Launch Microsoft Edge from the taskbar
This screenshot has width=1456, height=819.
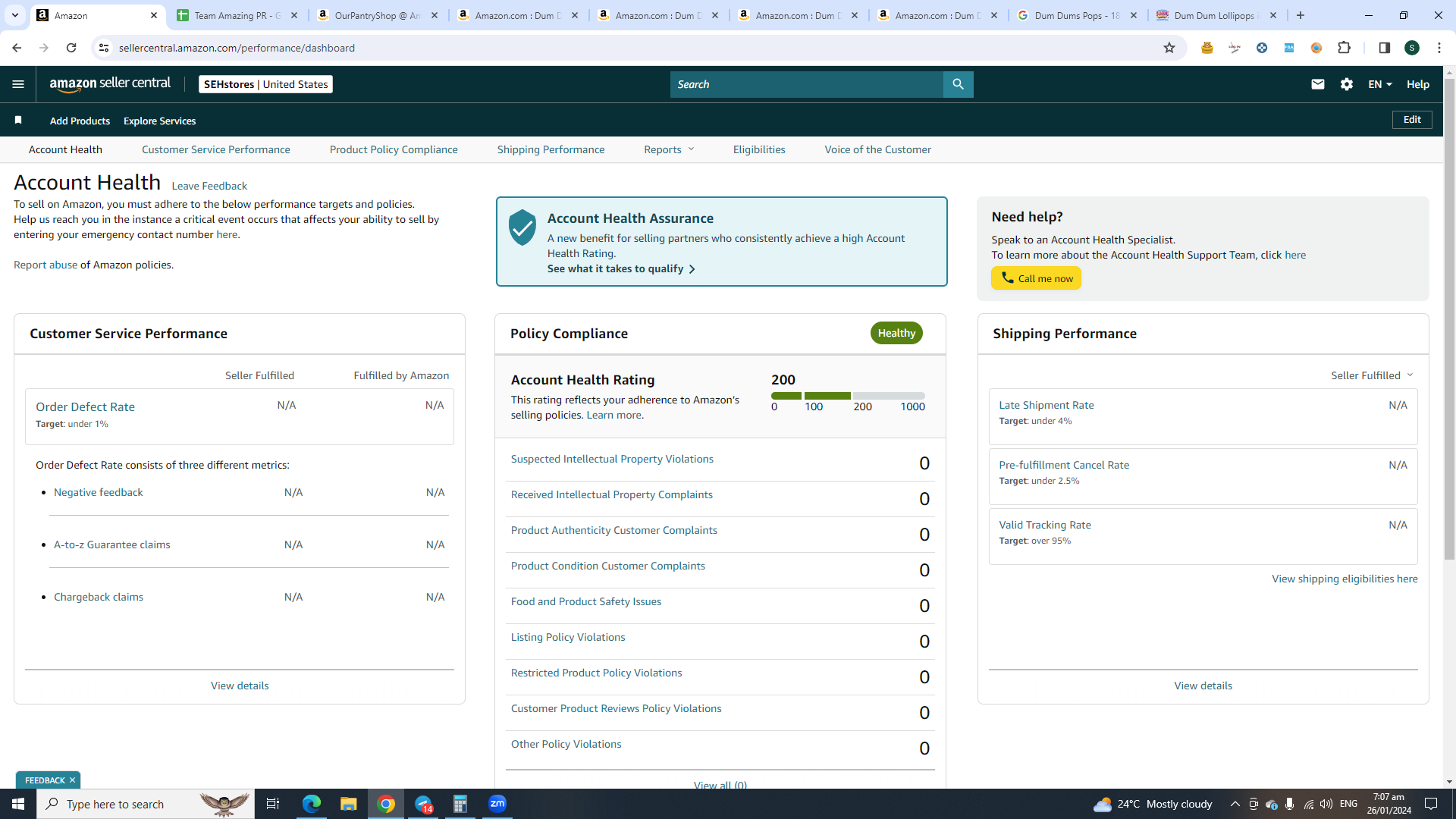pos(312,804)
